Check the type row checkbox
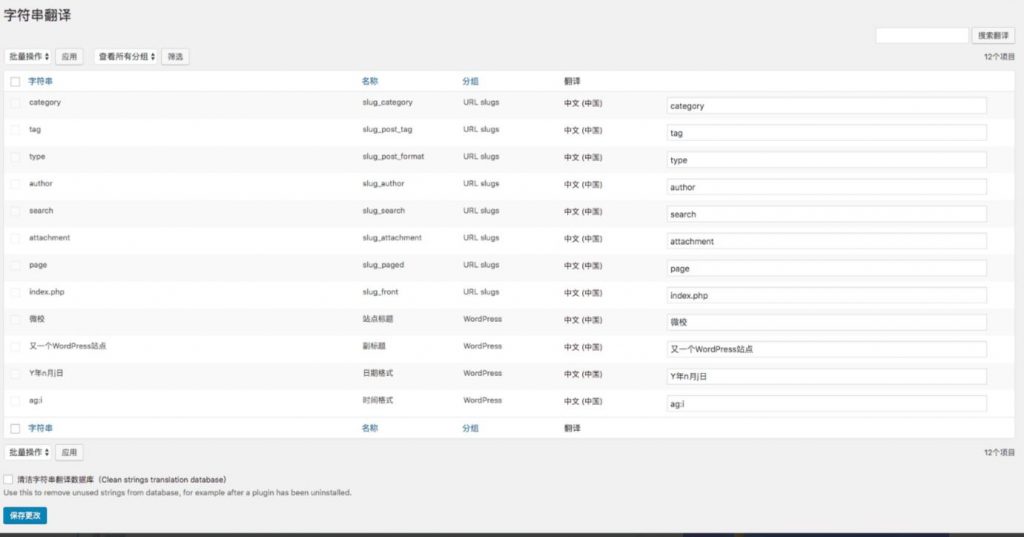This screenshot has height=537, width=1024. (15, 157)
